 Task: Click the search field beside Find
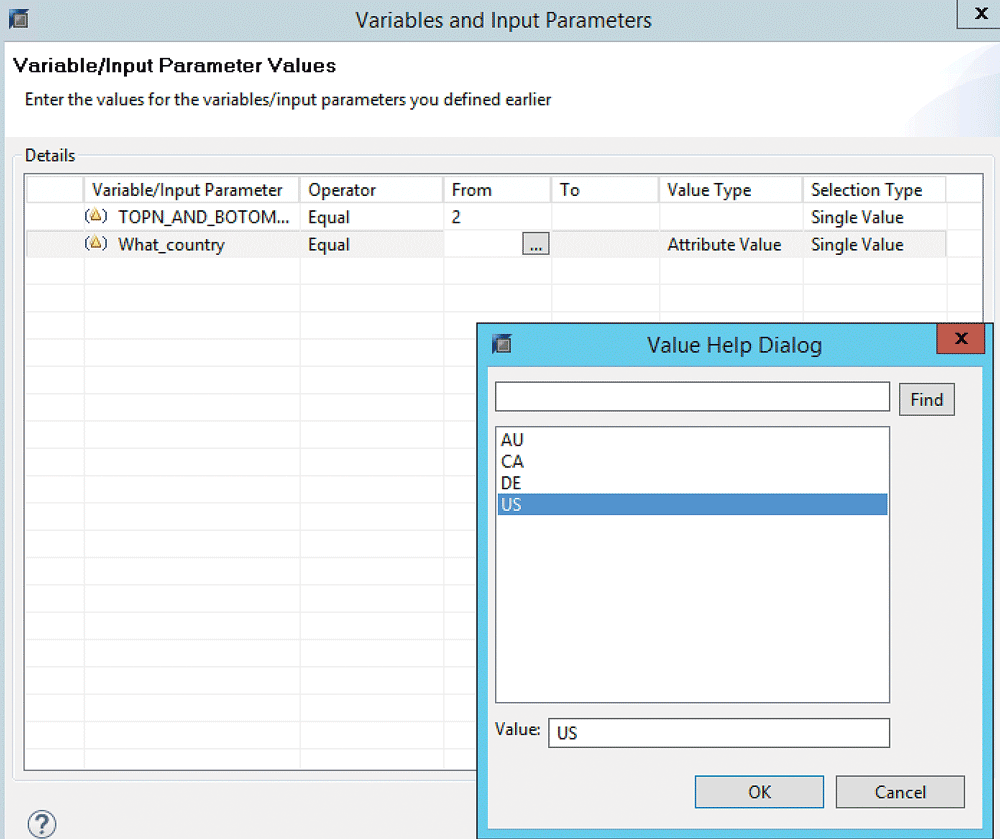692,396
